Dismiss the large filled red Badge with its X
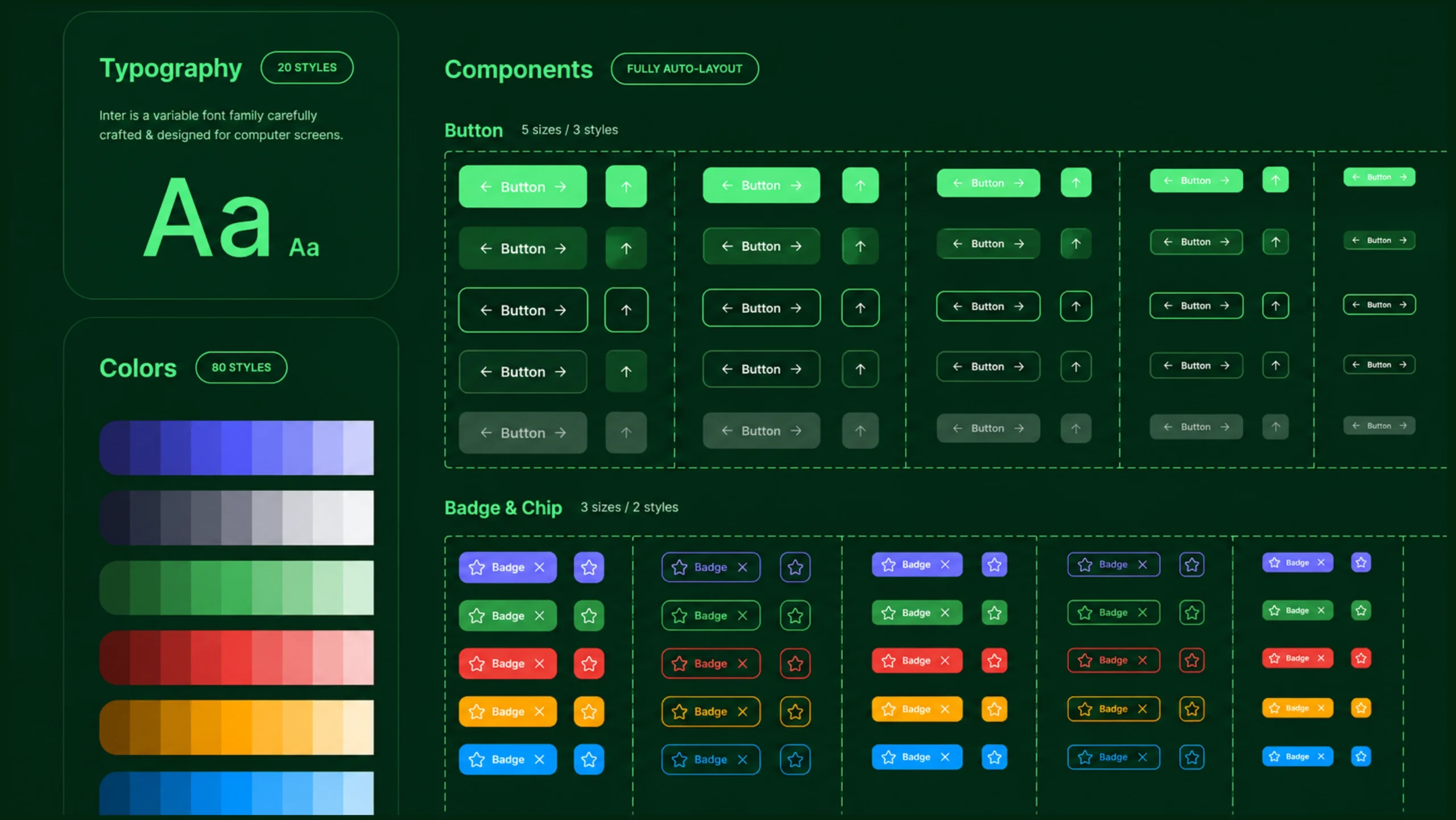 tap(539, 663)
